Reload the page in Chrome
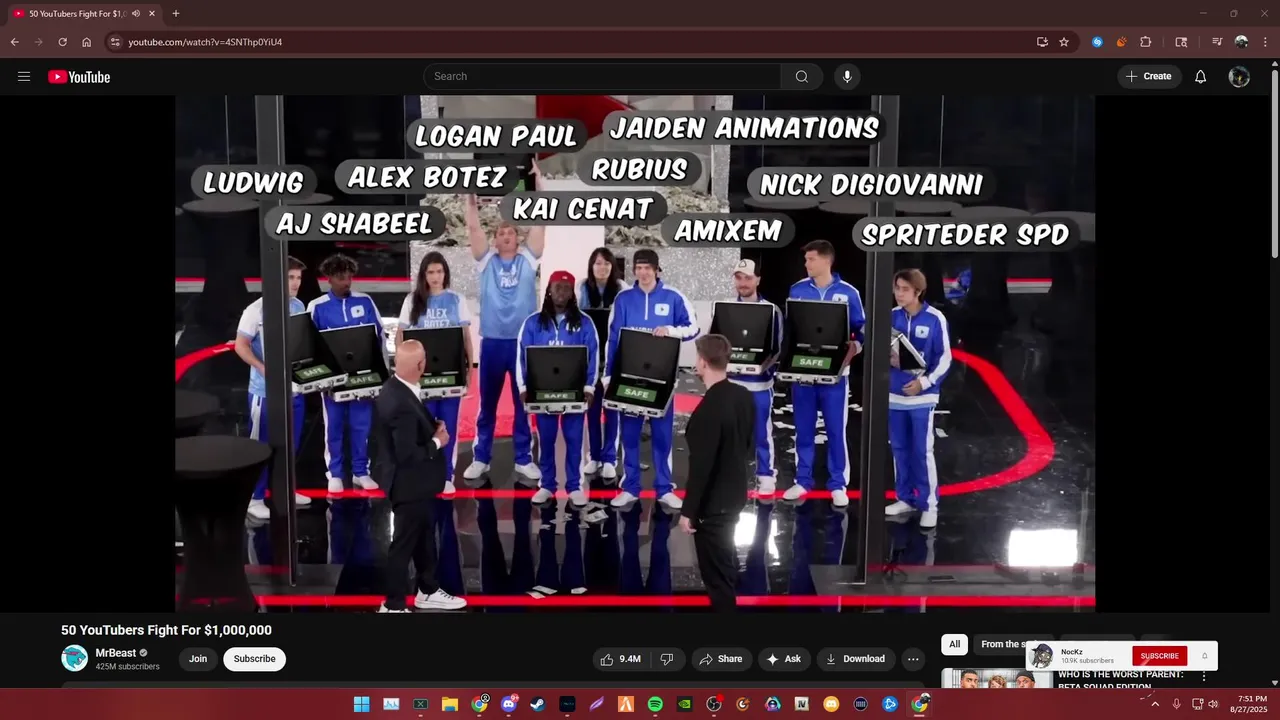 pos(62,42)
